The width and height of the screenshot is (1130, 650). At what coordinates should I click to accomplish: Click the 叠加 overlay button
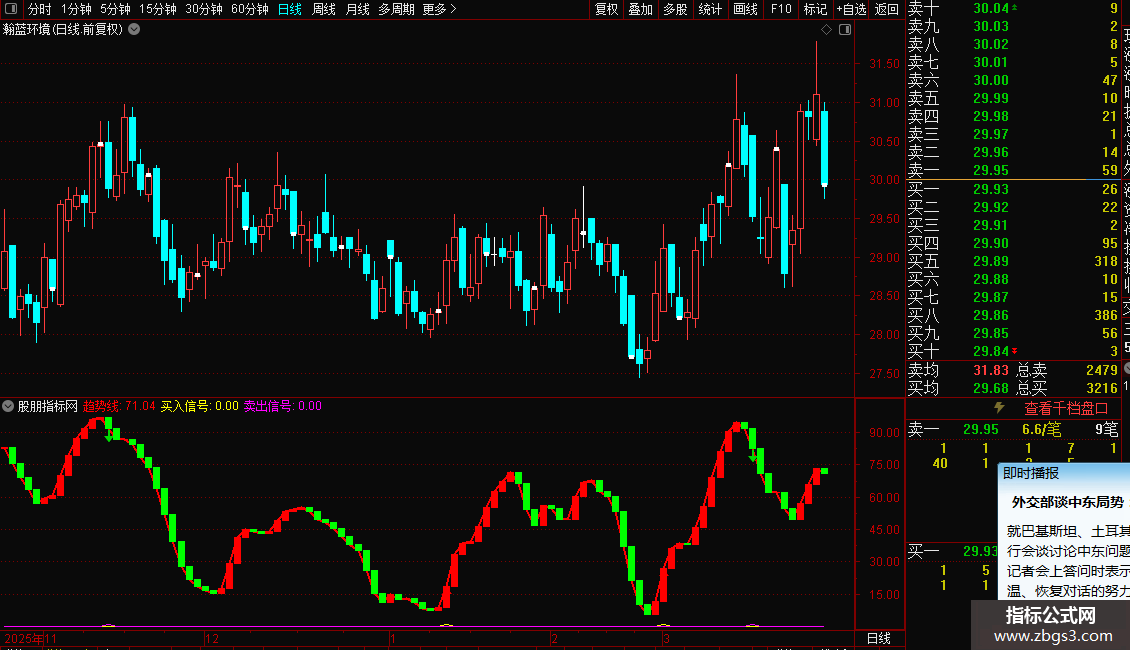click(x=641, y=9)
